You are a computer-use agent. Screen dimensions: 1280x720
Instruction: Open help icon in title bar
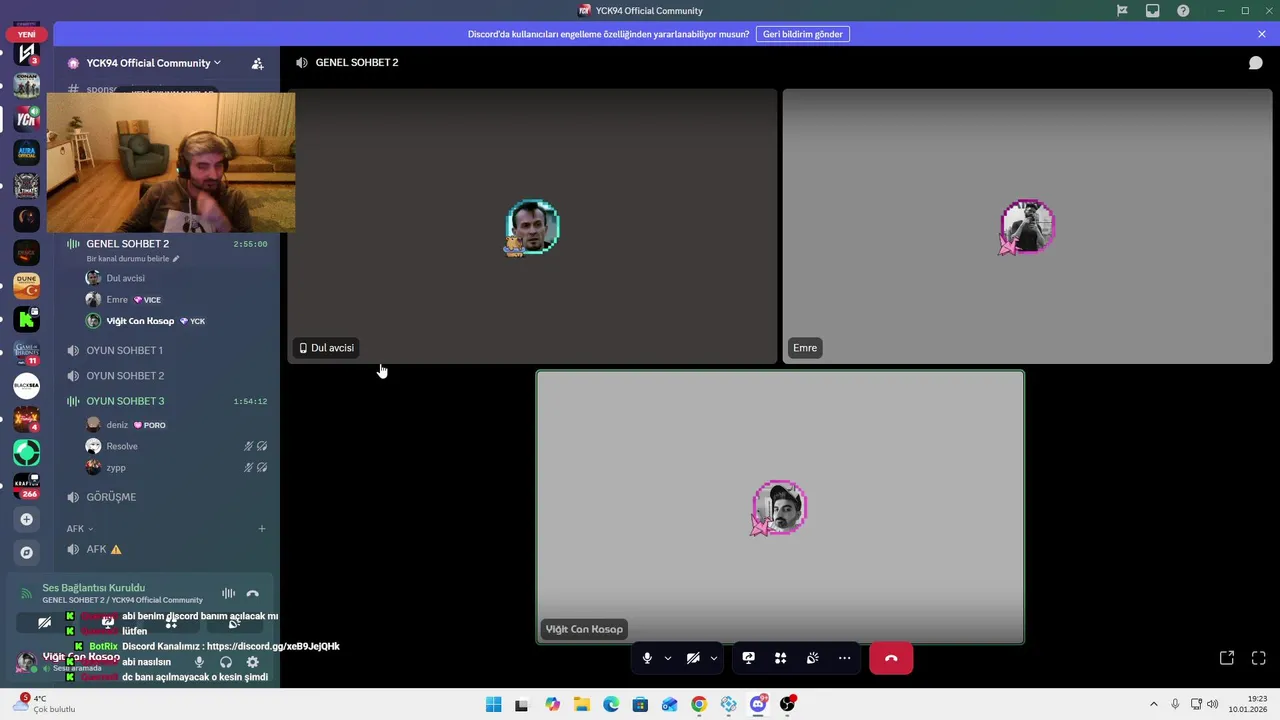(1183, 11)
